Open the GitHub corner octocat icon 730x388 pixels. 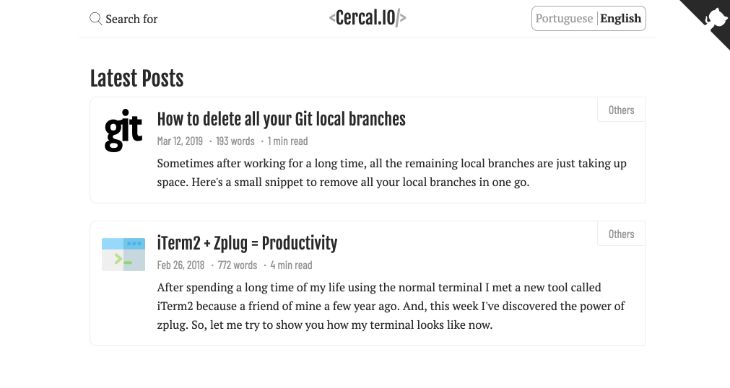[x=715, y=19]
